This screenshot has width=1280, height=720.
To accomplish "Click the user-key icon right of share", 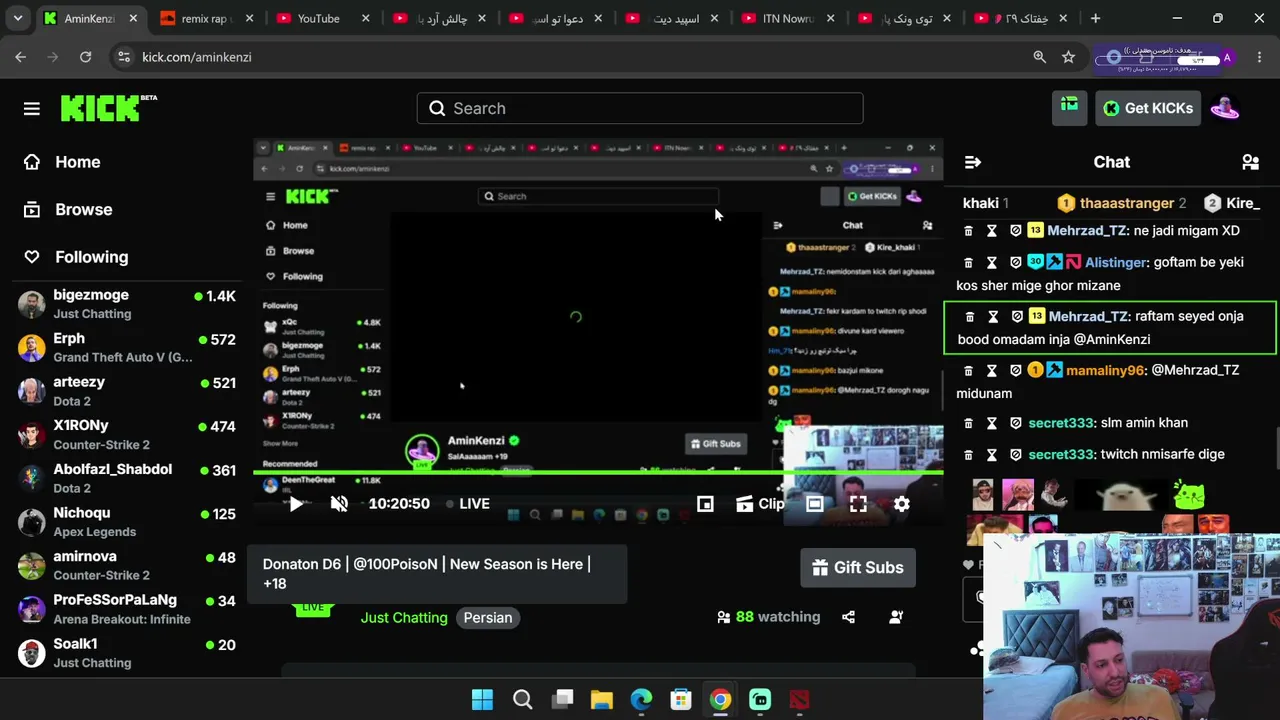I will pos(896,617).
